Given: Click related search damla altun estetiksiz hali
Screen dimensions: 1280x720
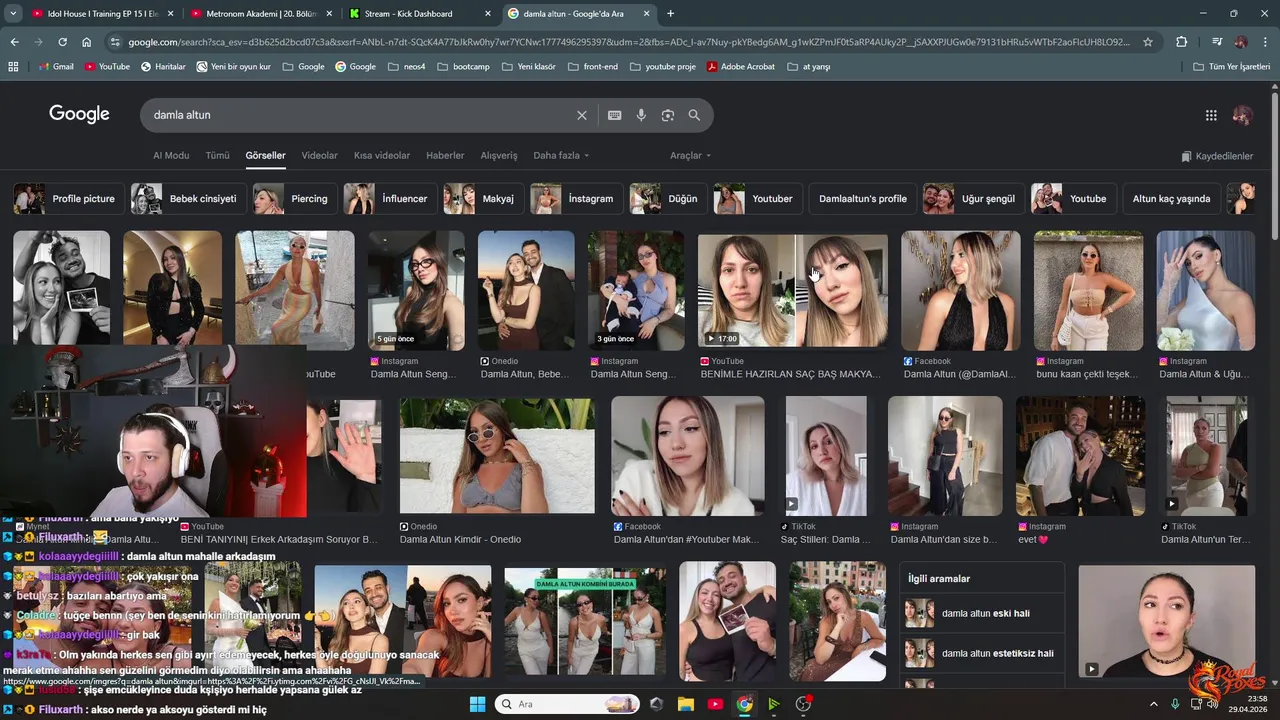Looking at the screenshot, I should click(x=981, y=653).
